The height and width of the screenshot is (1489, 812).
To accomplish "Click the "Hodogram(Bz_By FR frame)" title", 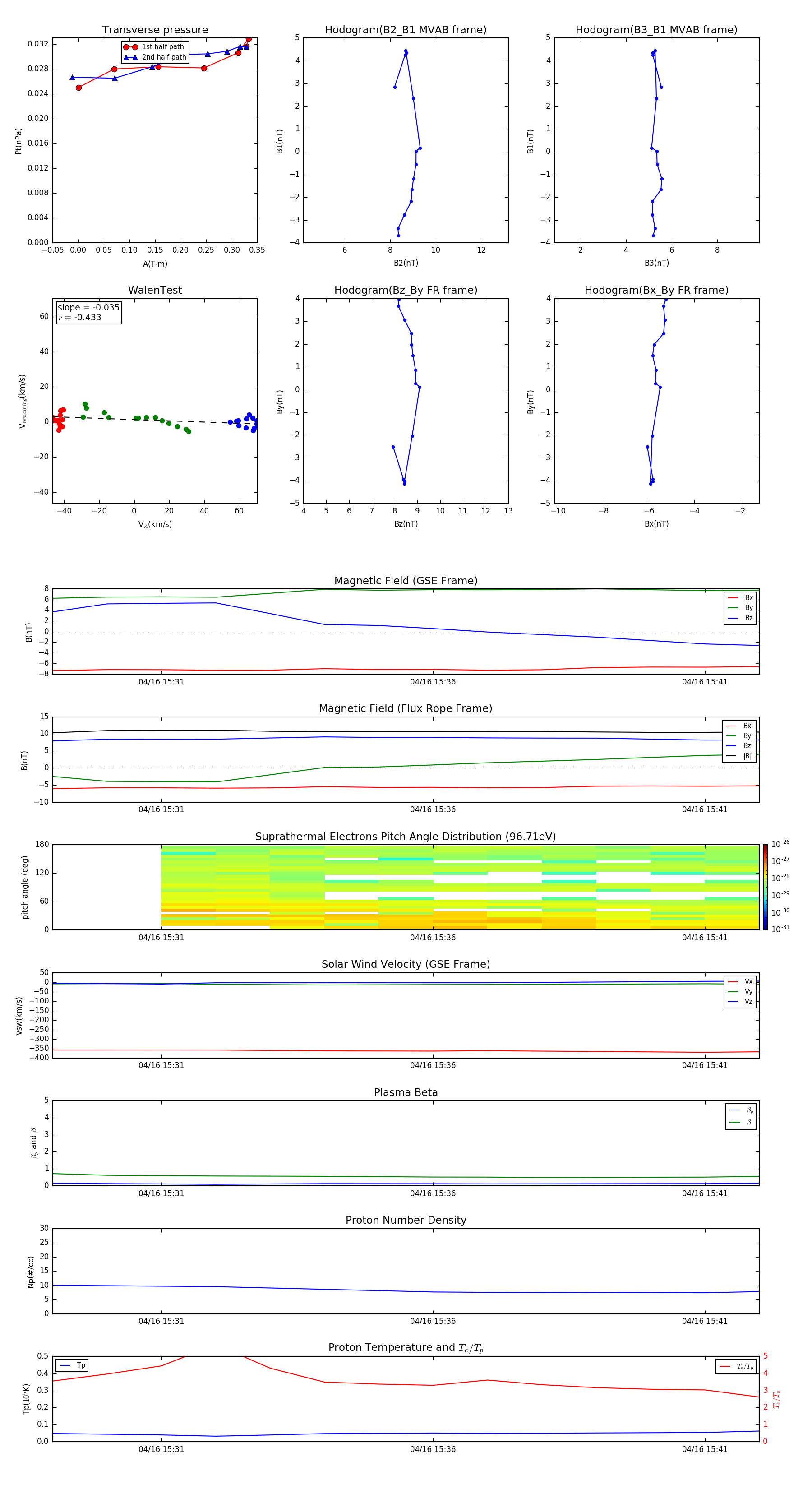I will (x=406, y=290).
